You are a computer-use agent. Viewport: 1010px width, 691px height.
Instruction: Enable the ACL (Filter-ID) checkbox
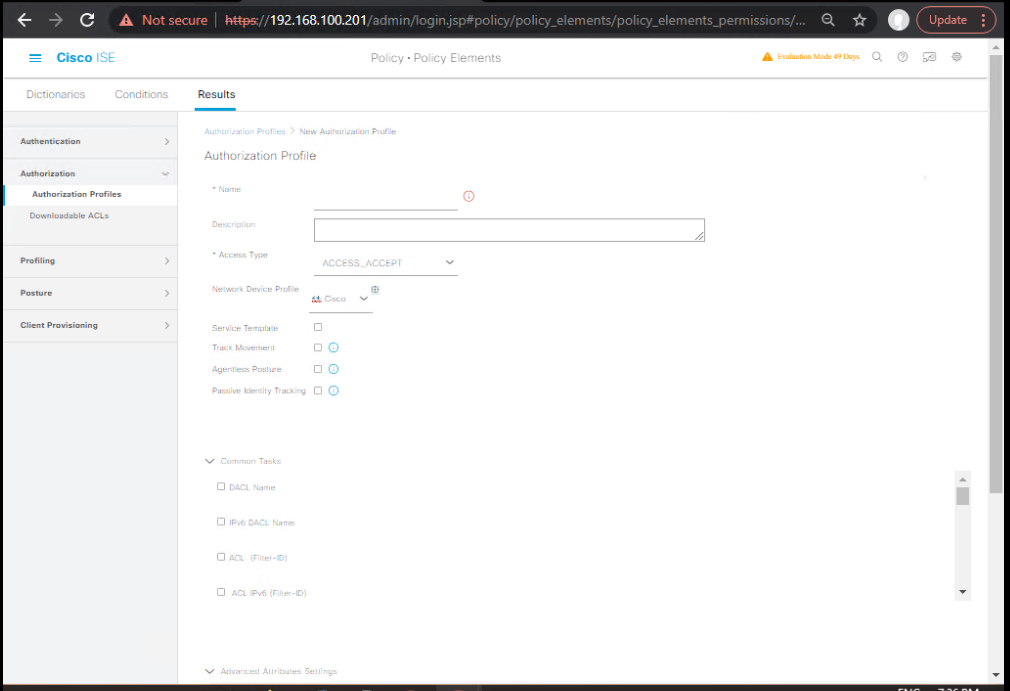221,557
